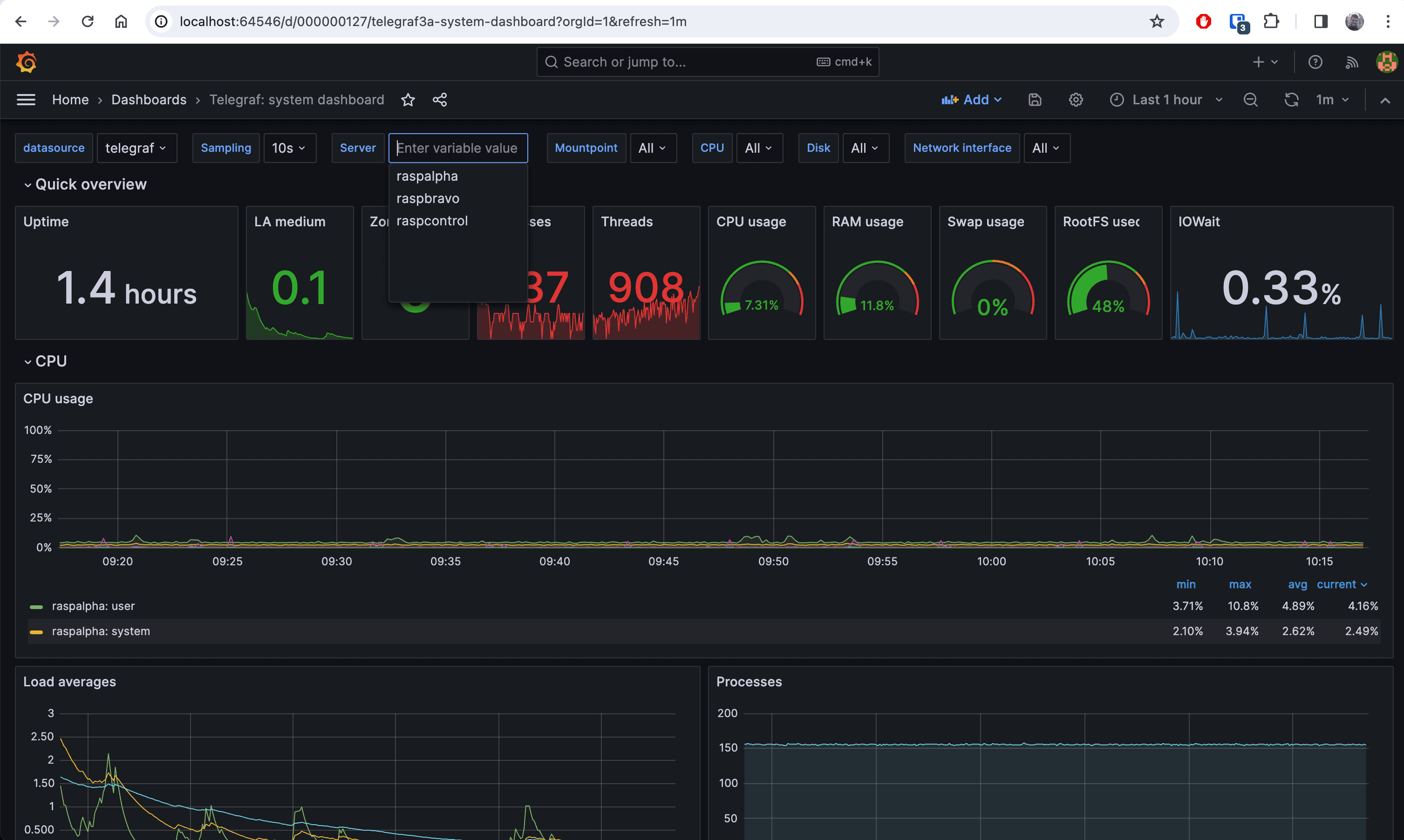Select the Mountpoint All dropdown
Image resolution: width=1404 pixels, height=840 pixels.
(x=652, y=148)
